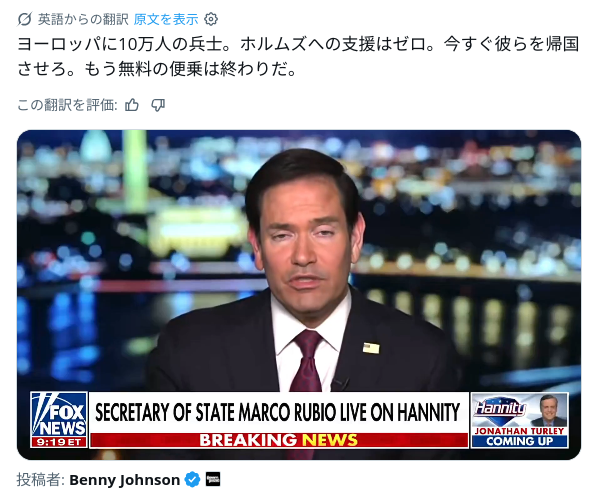The height and width of the screenshot is (496, 598).
Task: Click the 9:19 ET time stamp
Action: coord(59,442)
